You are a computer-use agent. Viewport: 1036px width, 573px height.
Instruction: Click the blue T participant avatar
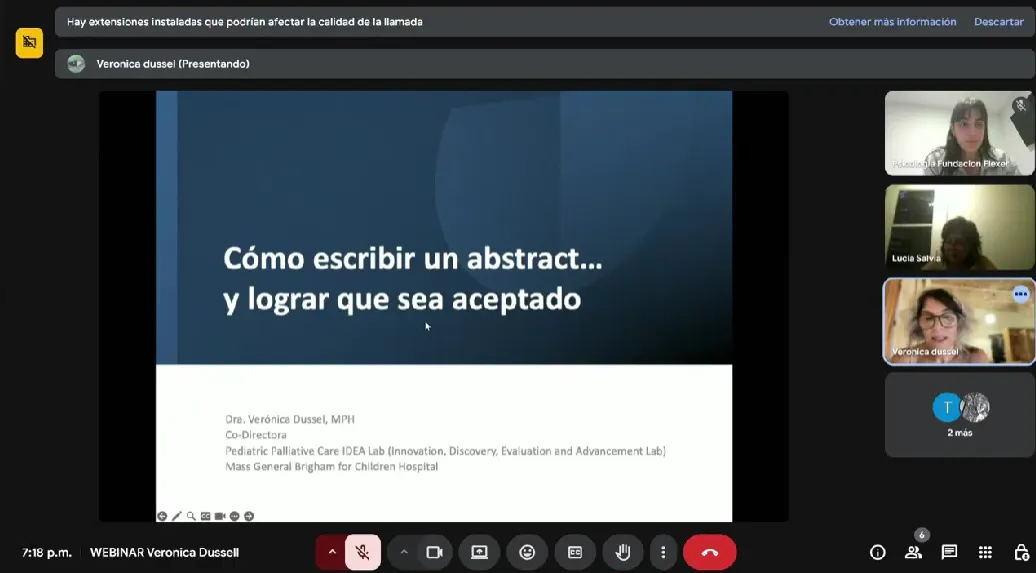(946, 407)
